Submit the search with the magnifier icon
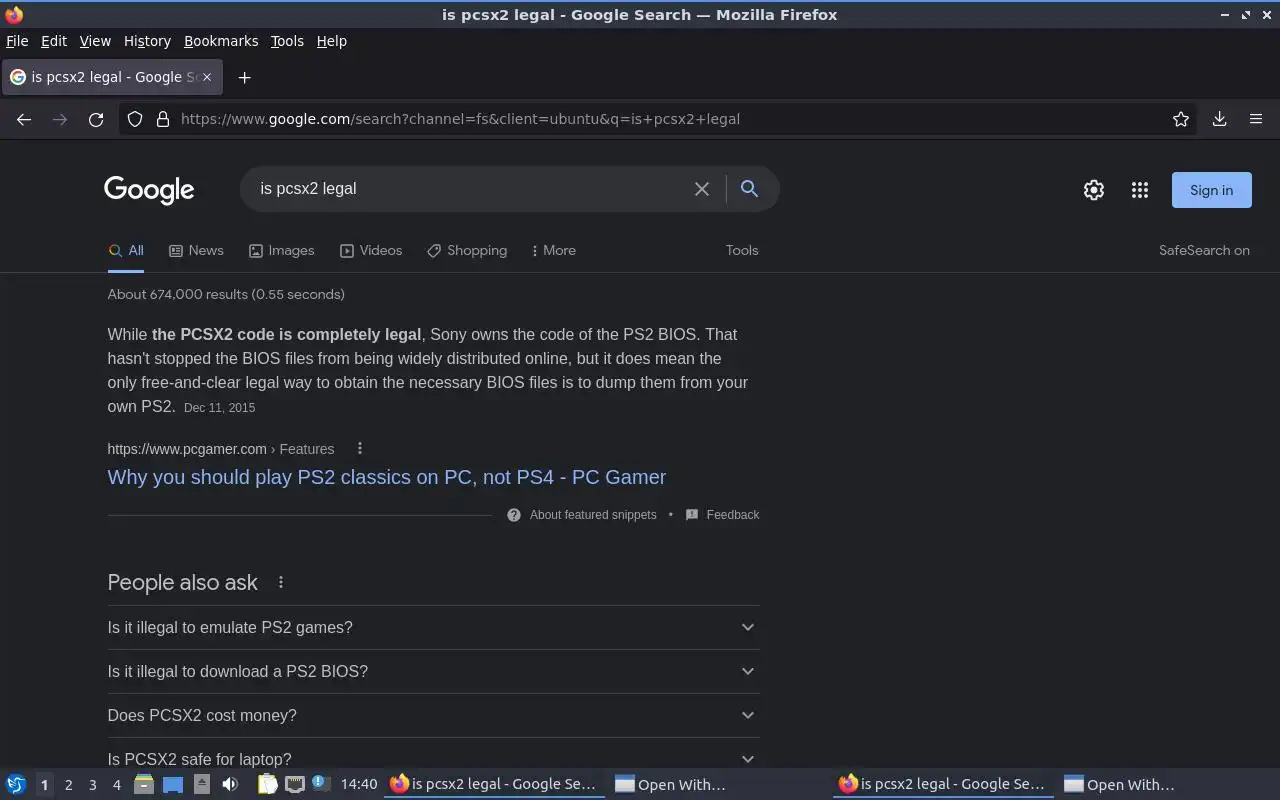 [749, 188]
